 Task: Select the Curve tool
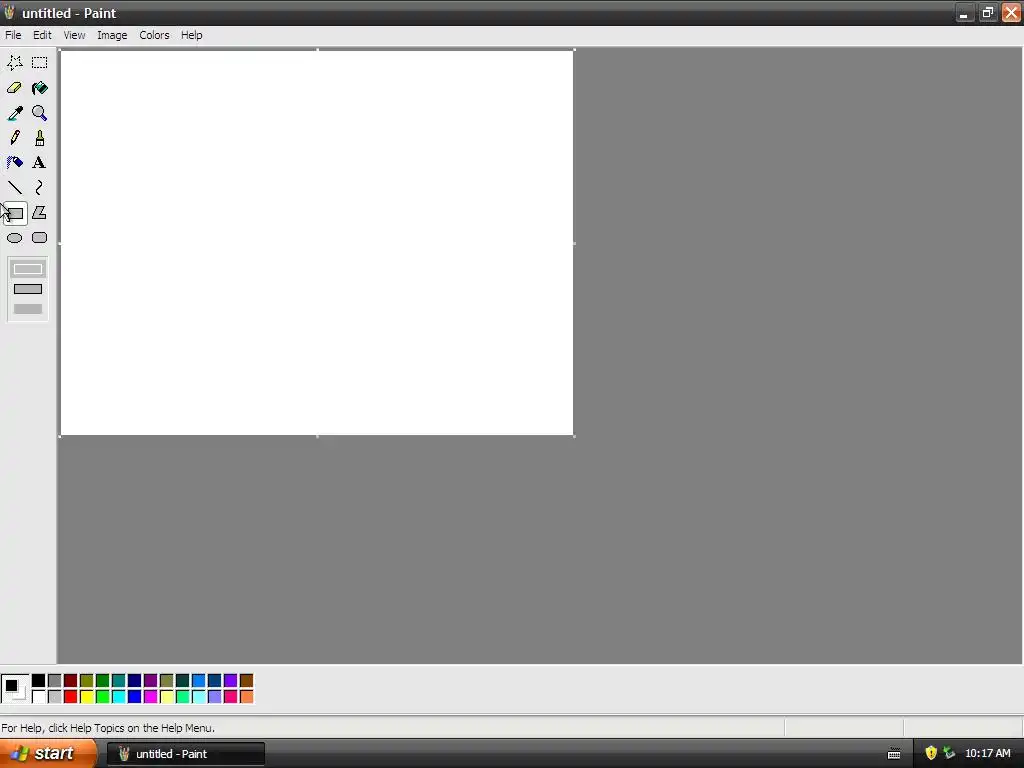[x=39, y=188]
